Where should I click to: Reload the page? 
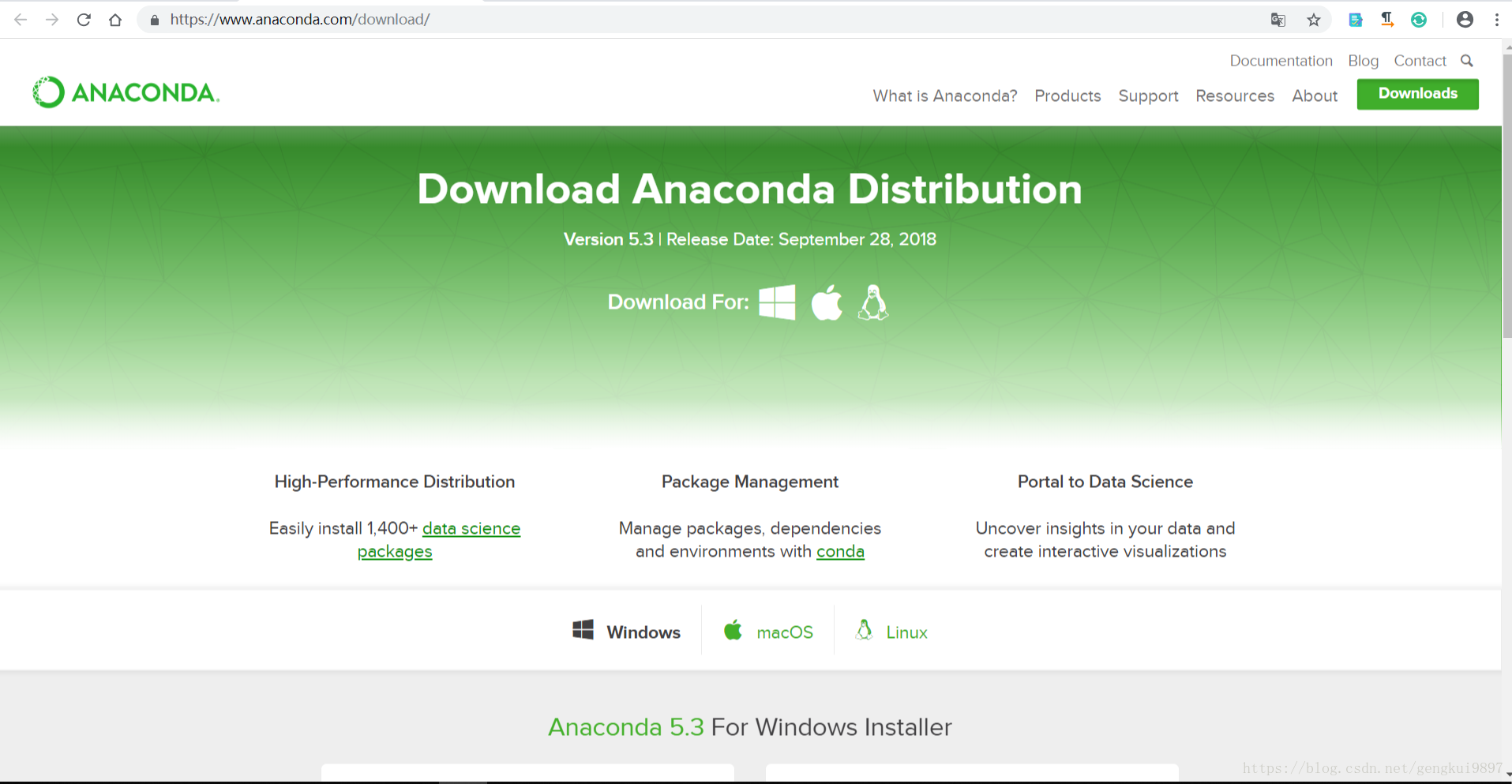84,19
